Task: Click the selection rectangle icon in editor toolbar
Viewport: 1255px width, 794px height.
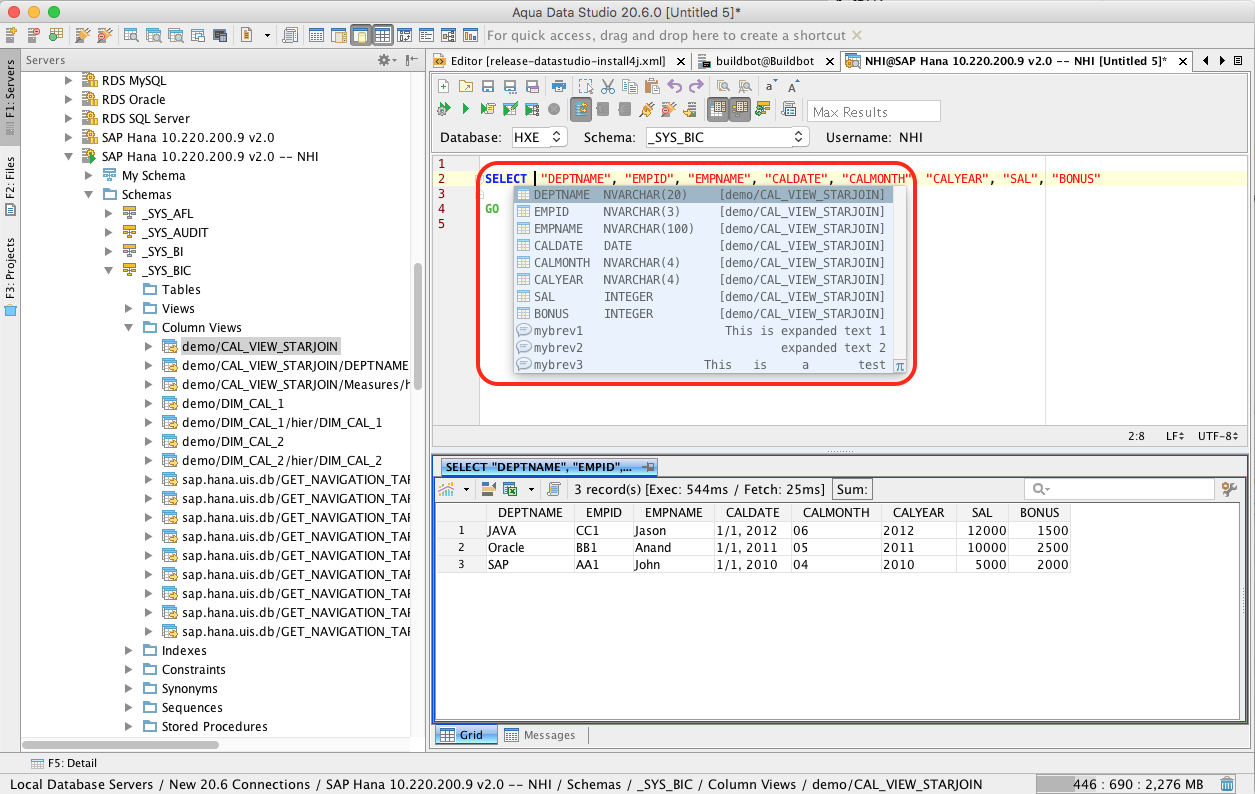Action: (x=585, y=87)
